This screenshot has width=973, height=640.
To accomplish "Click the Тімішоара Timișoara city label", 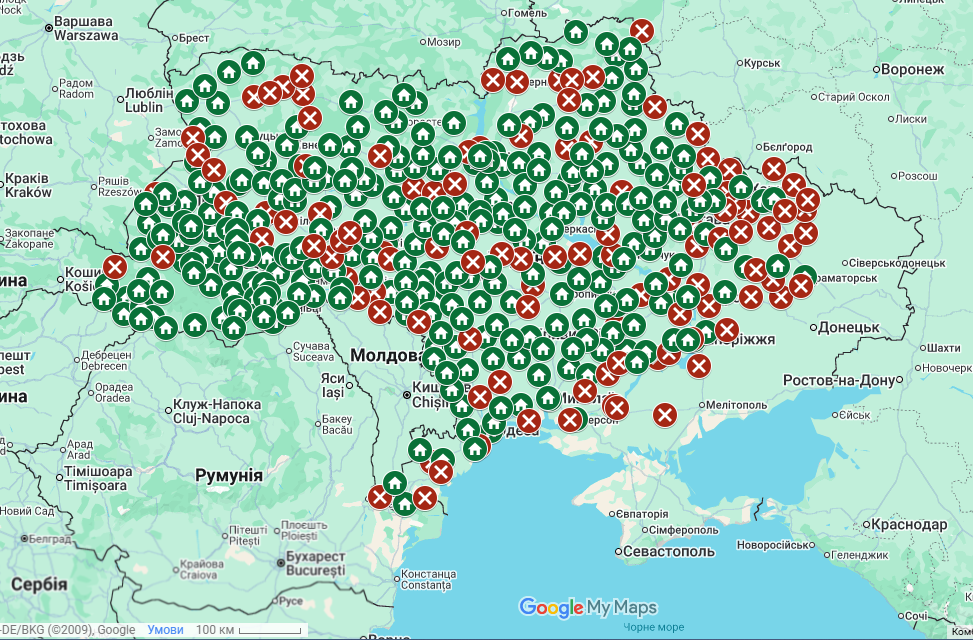I will pyautogui.click(x=98, y=478).
